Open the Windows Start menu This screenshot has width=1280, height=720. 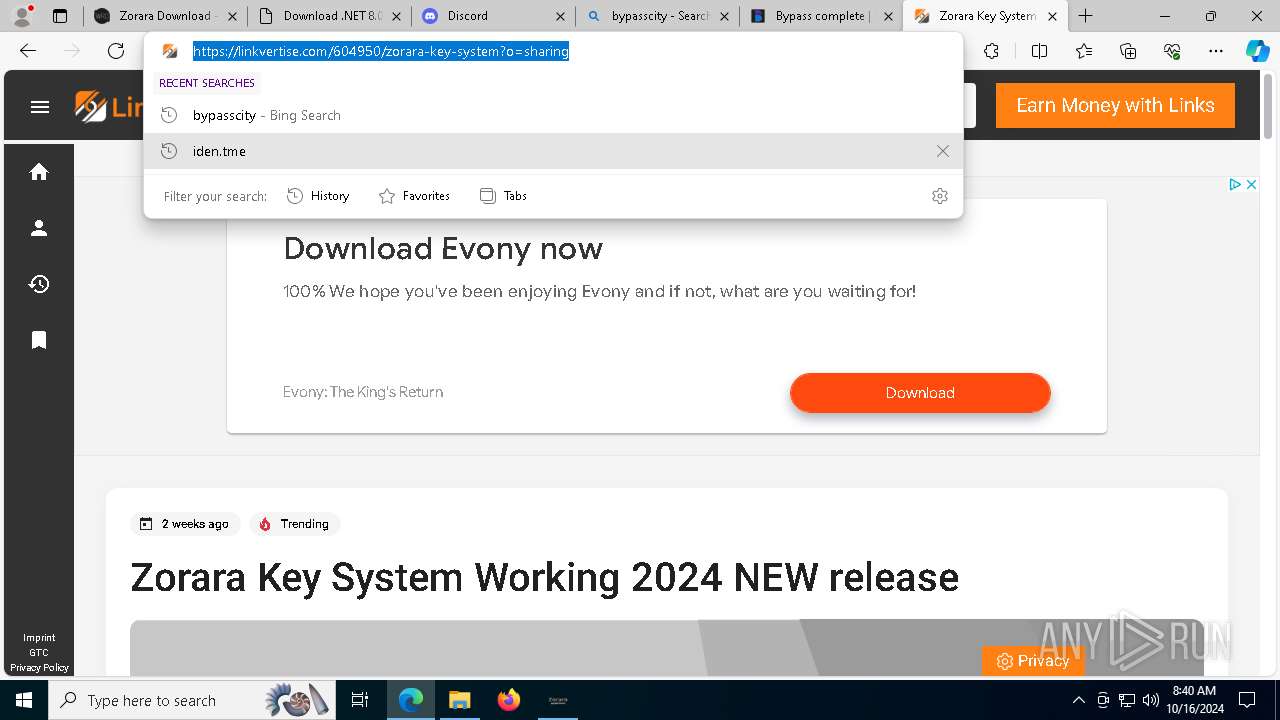[x=24, y=700]
